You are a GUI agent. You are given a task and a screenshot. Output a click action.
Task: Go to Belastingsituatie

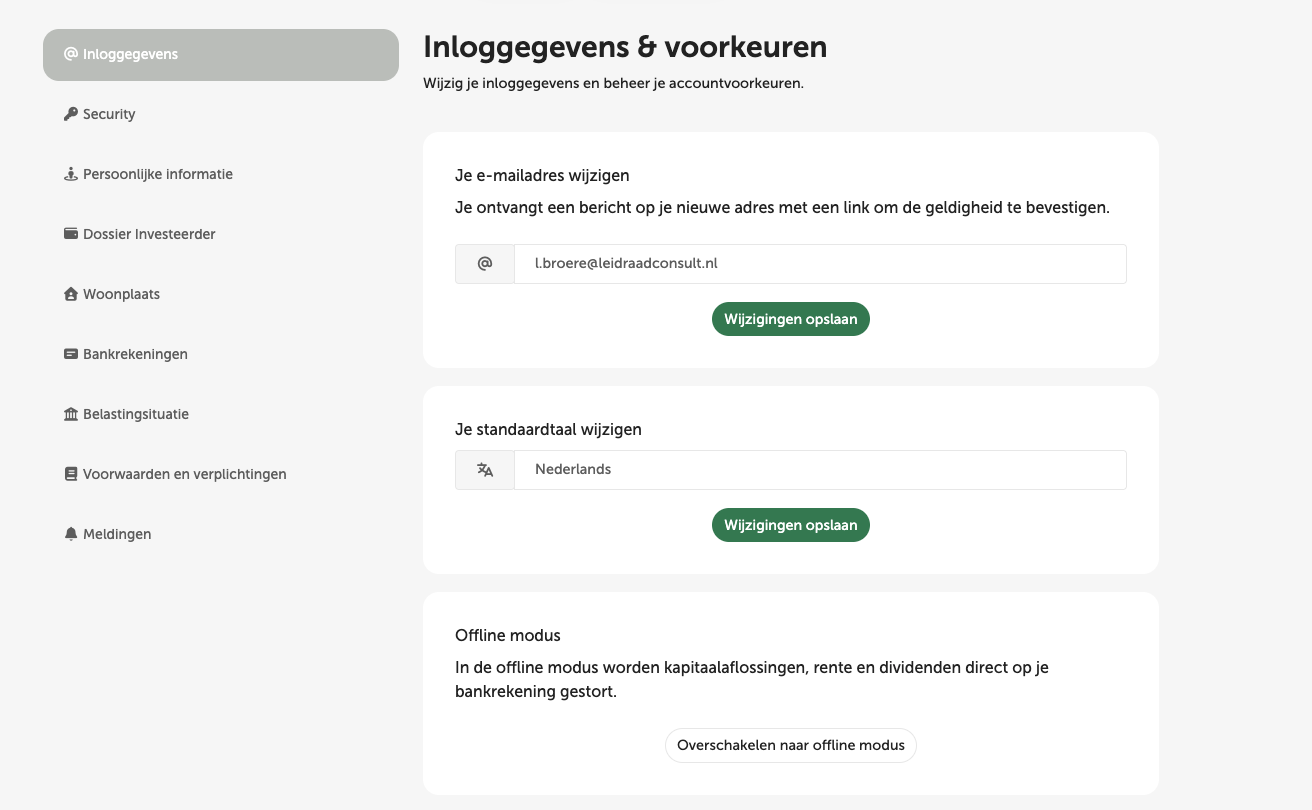[x=221, y=414]
